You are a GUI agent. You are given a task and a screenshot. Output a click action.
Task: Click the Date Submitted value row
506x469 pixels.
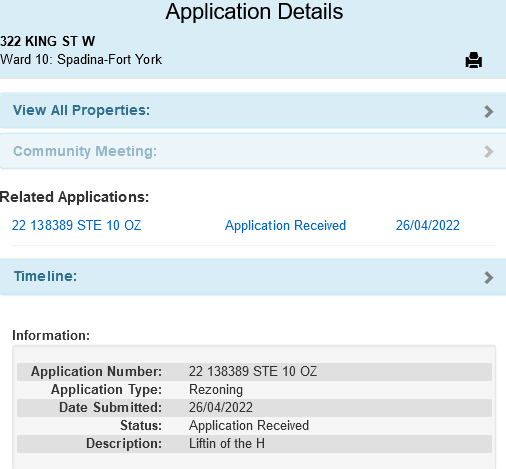tap(254, 407)
